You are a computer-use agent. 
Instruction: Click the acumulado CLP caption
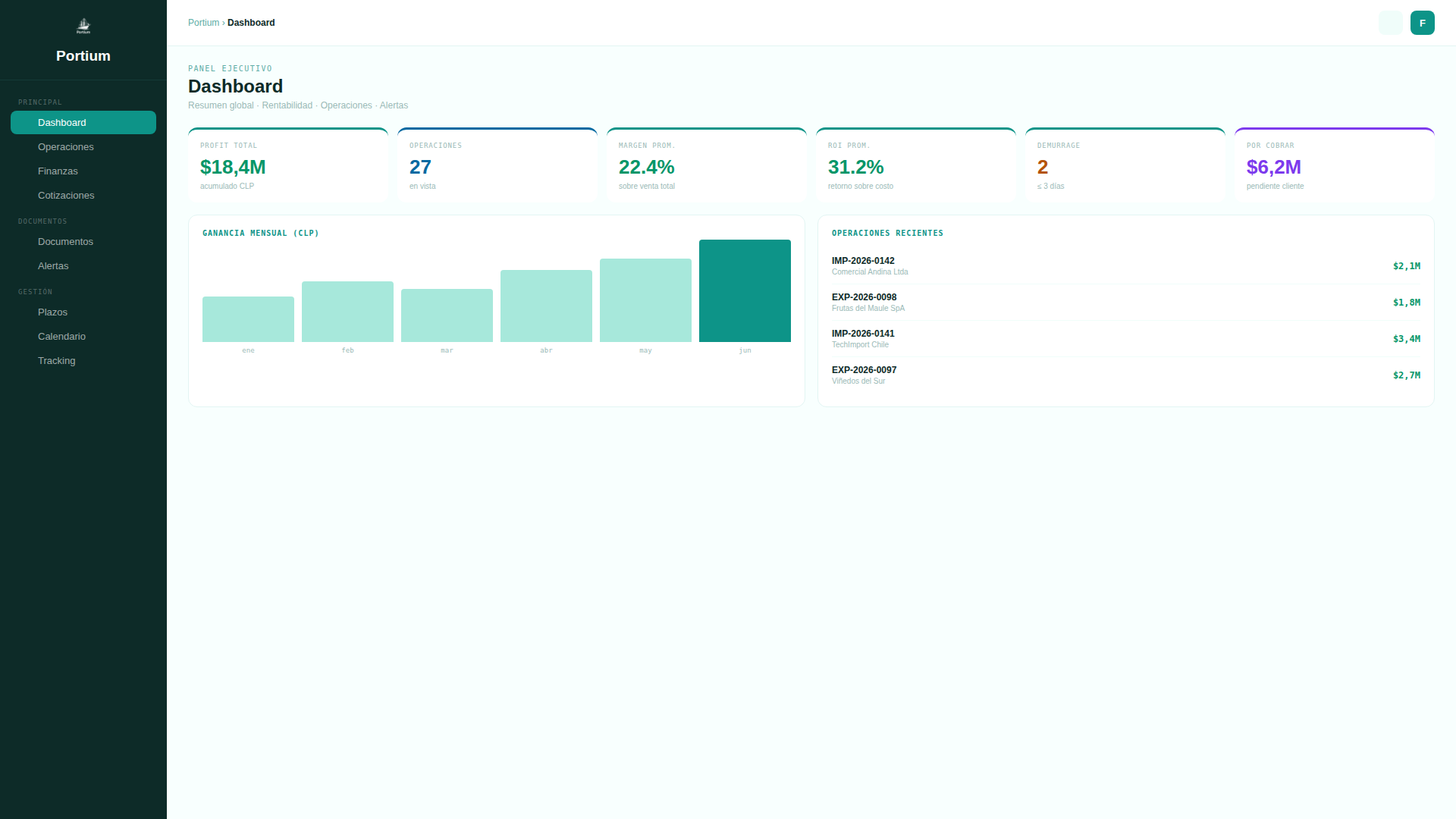tap(227, 187)
